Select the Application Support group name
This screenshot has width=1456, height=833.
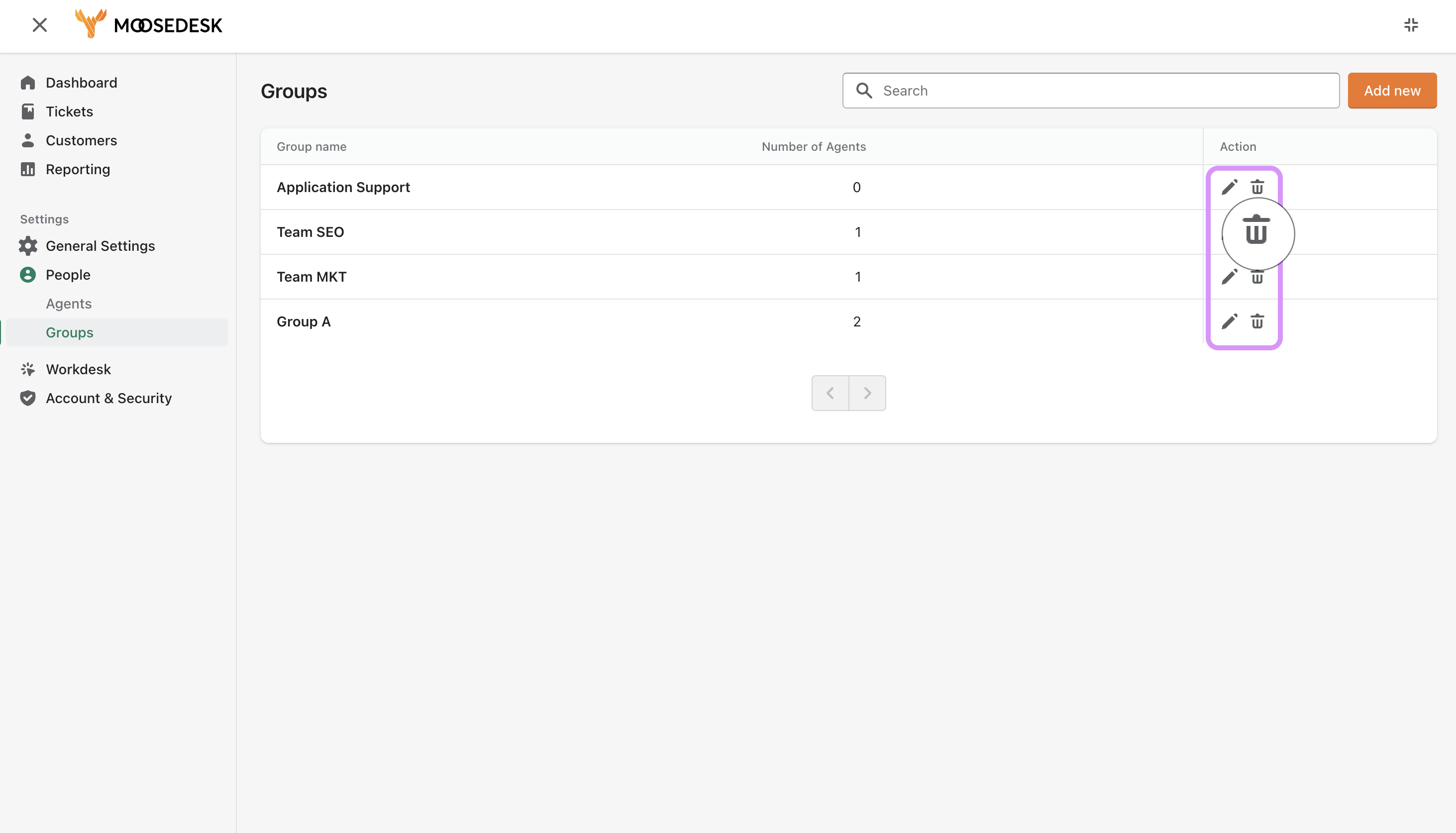point(343,188)
